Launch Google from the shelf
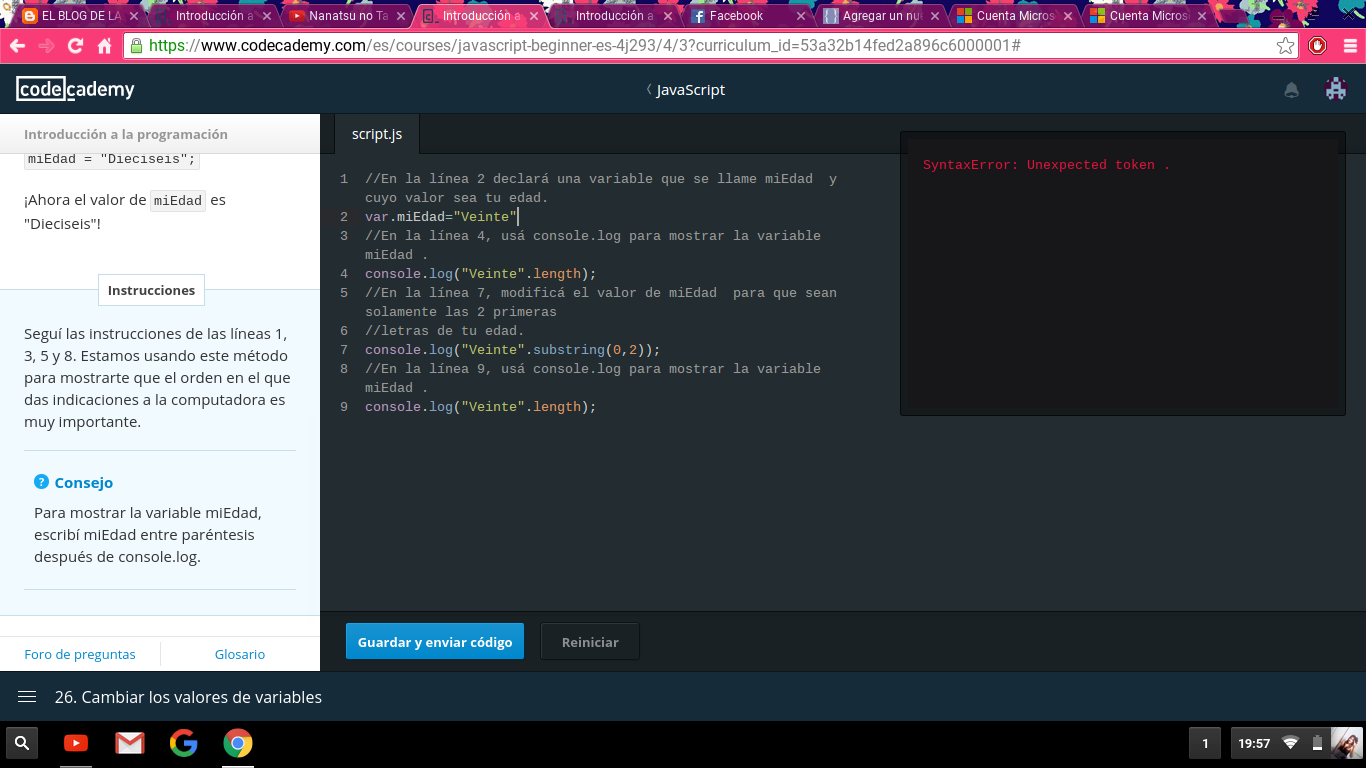This screenshot has width=1366, height=768. coord(184,743)
